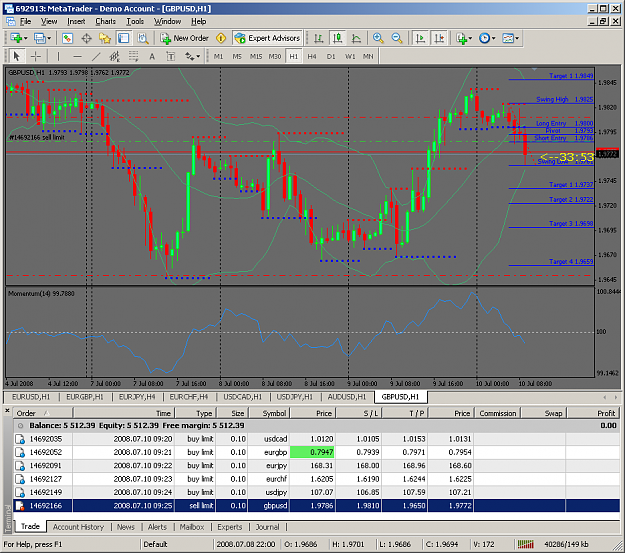Open the Experts terminal tab
This screenshot has height=553, width=625.
click(230, 527)
